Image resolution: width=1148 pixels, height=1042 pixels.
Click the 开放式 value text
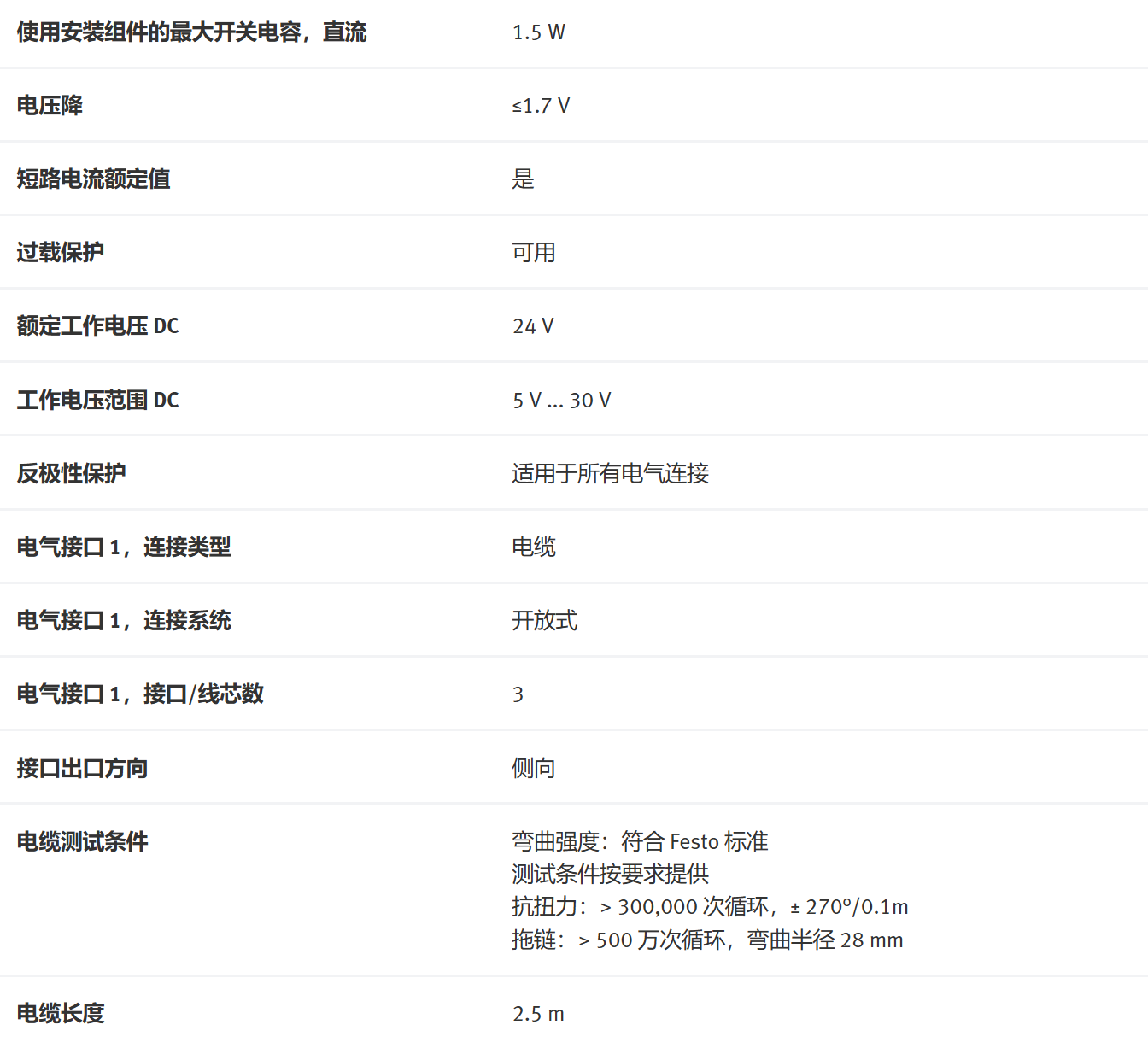coord(544,621)
